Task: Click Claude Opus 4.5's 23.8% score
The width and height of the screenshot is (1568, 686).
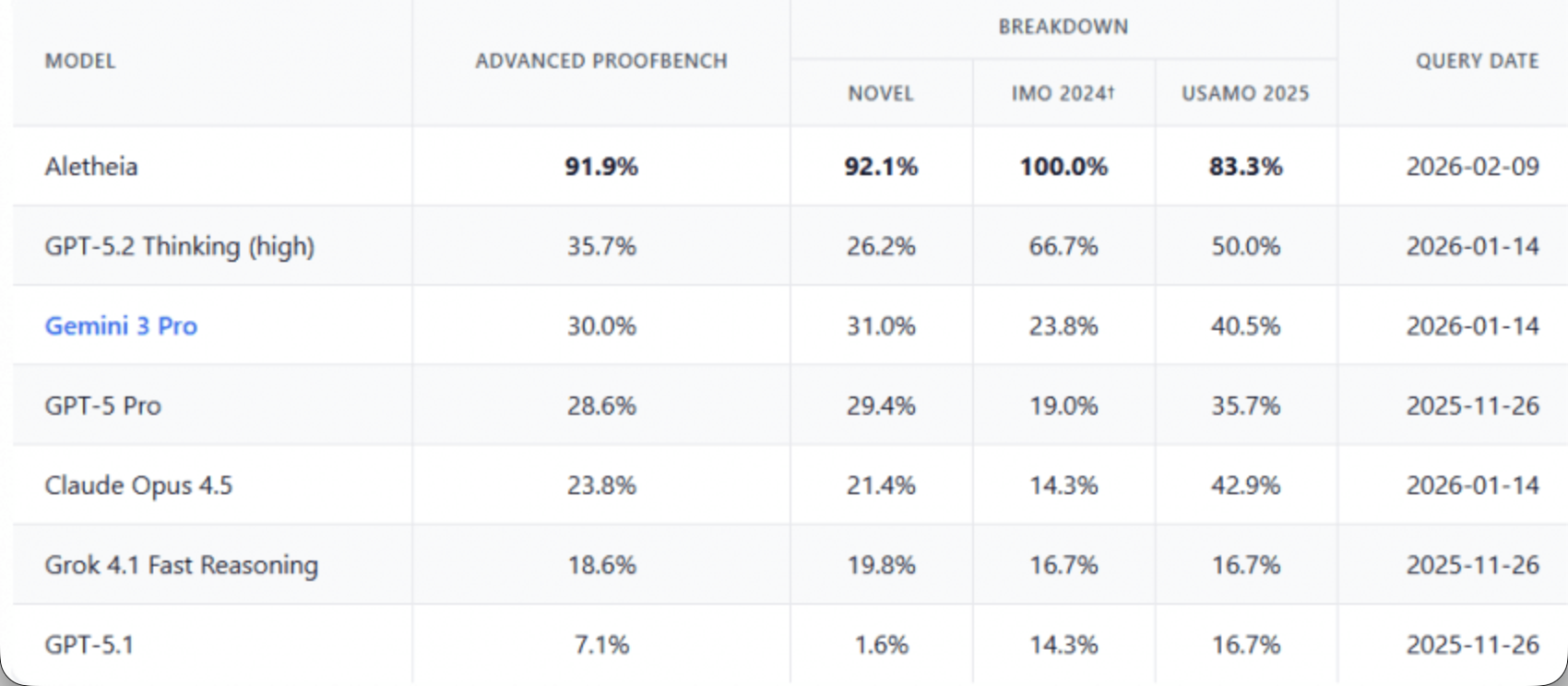Action: 601,486
